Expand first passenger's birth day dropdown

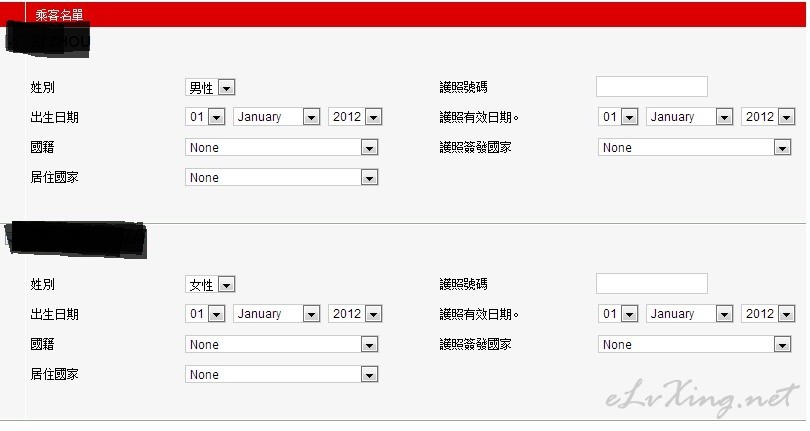point(205,117)
